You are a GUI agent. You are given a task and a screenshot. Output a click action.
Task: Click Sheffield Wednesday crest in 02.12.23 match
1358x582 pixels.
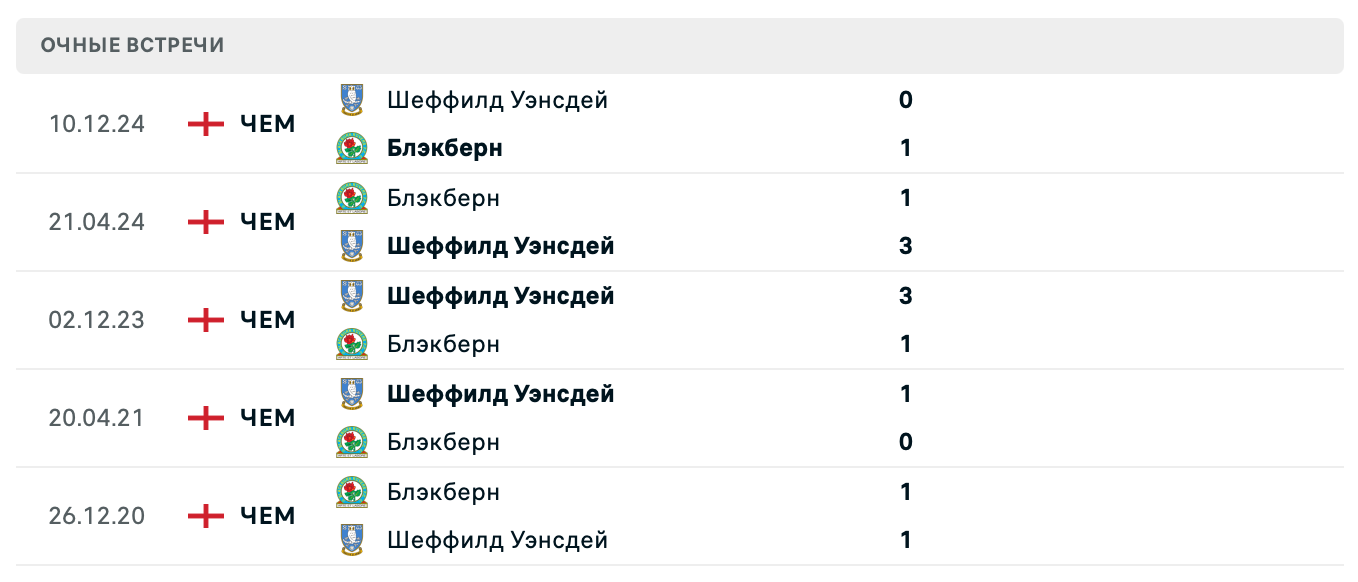[x=351, y=296]
